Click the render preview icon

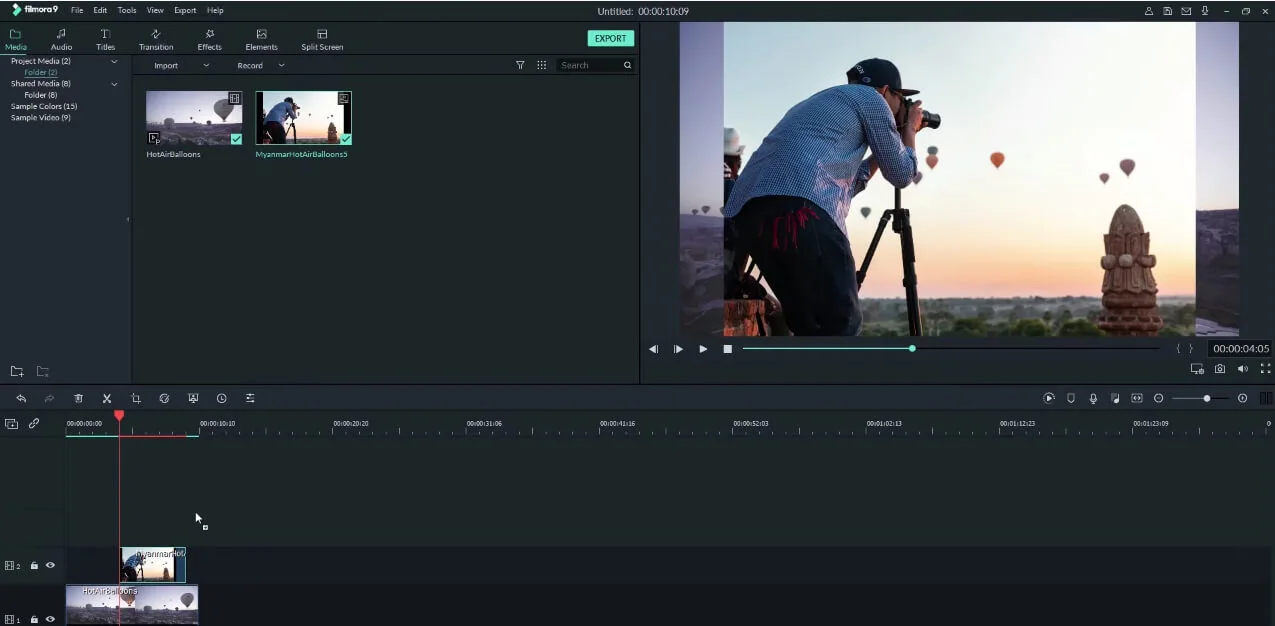(x=1049, y=398)
